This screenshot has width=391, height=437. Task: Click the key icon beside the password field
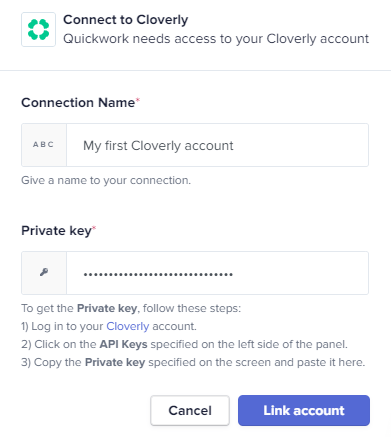coord(44,272)
